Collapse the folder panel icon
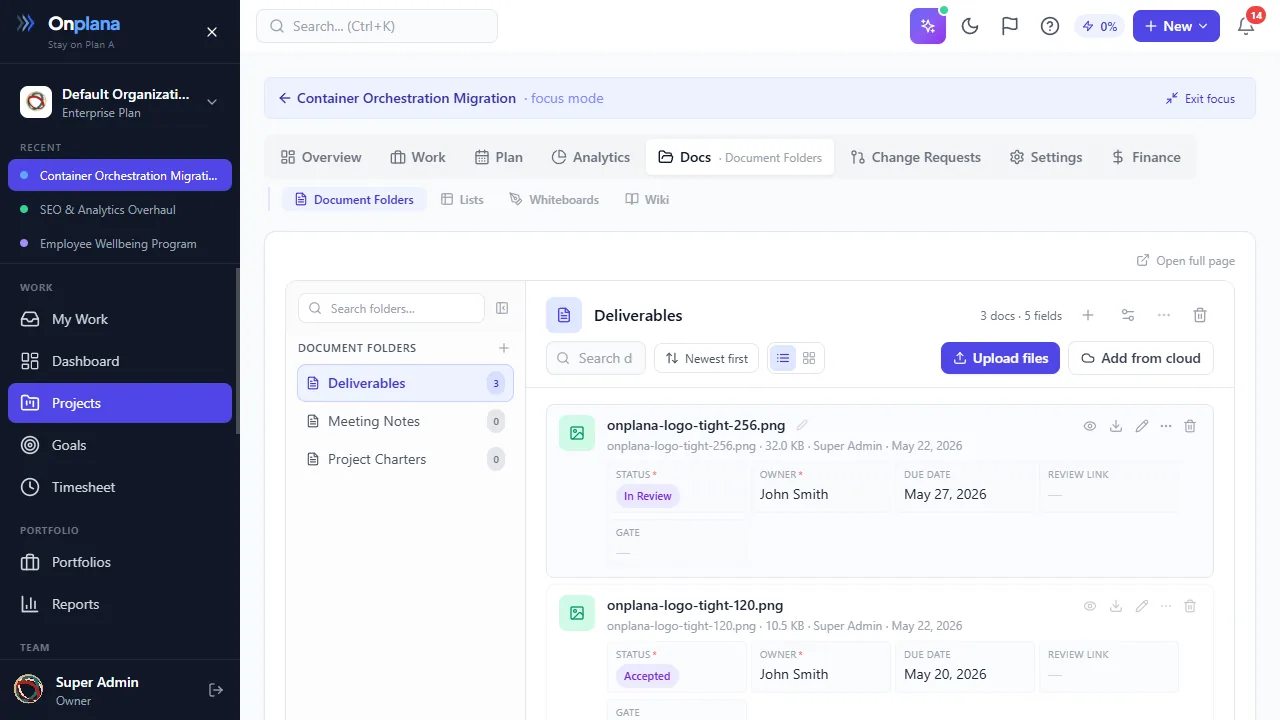Image resolution: width=1280 pixels, height=720 pixels. click(502, 308)
